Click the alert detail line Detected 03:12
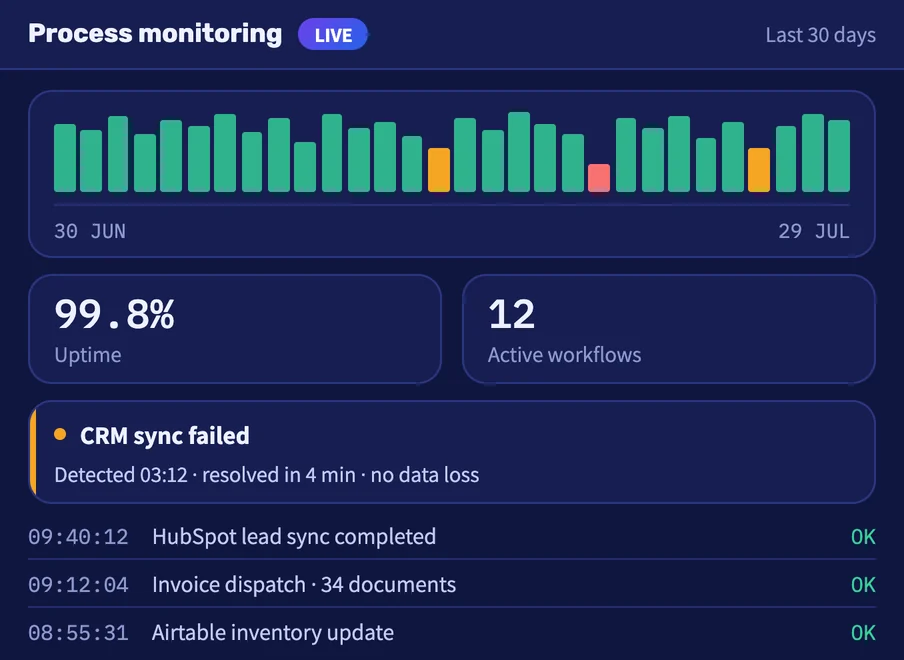 [x=266, y=475]
